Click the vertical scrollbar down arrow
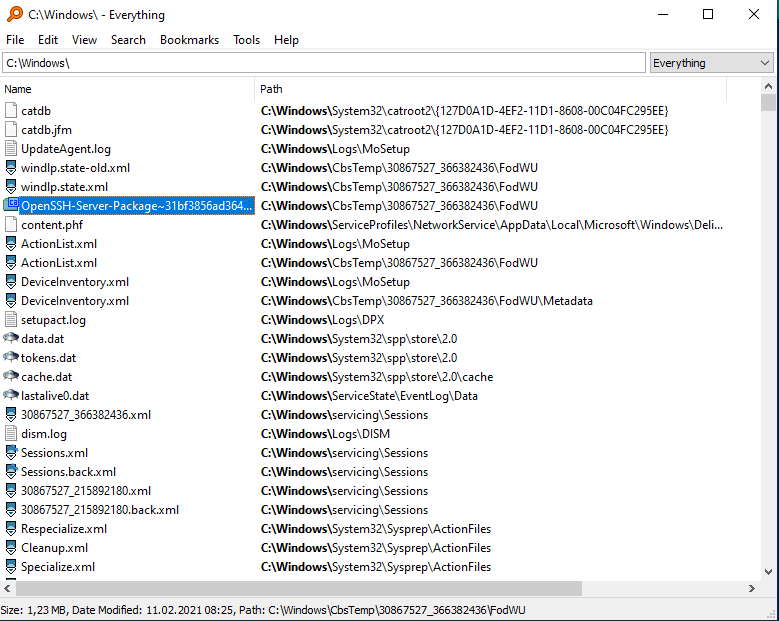The image size is (779, 621). (x=768, y=572)
